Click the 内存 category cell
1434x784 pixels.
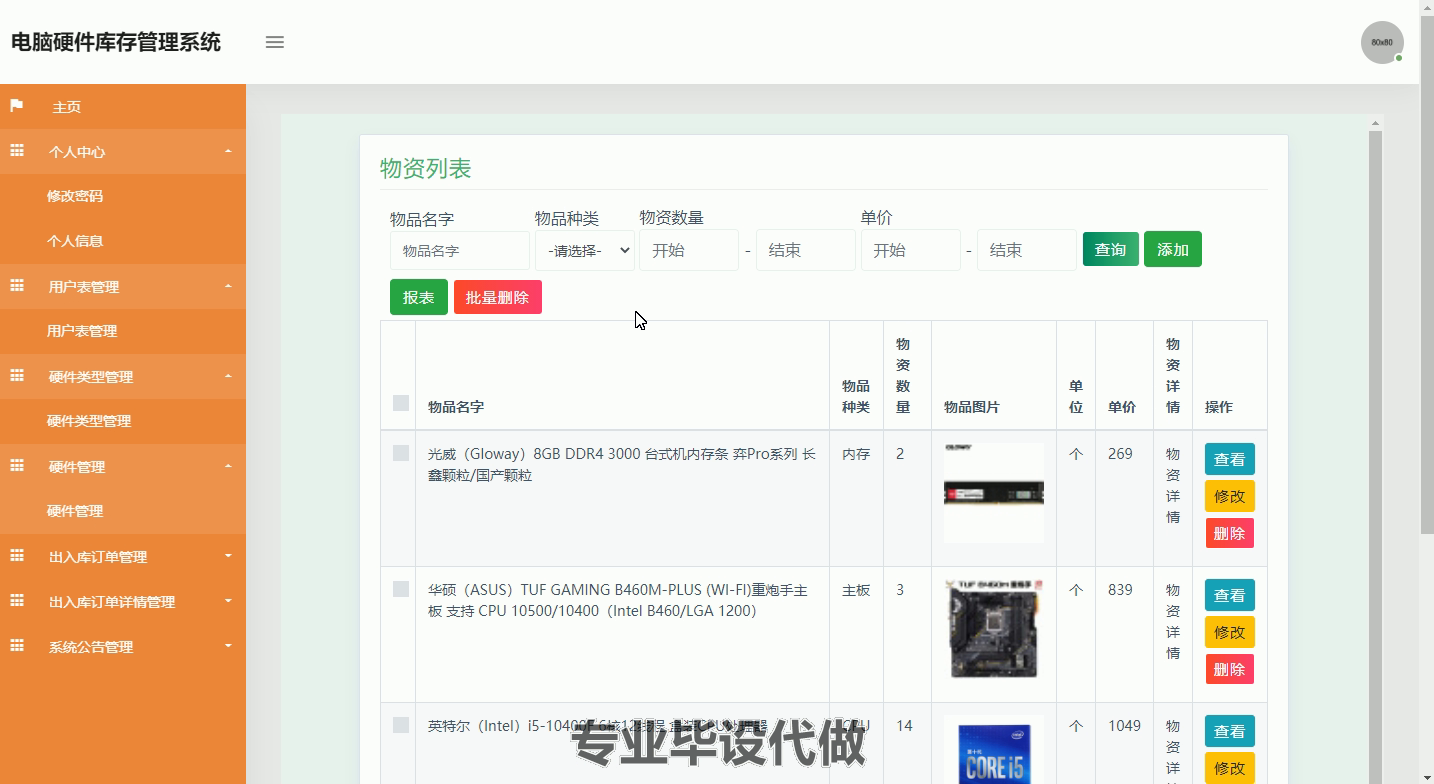856,454
